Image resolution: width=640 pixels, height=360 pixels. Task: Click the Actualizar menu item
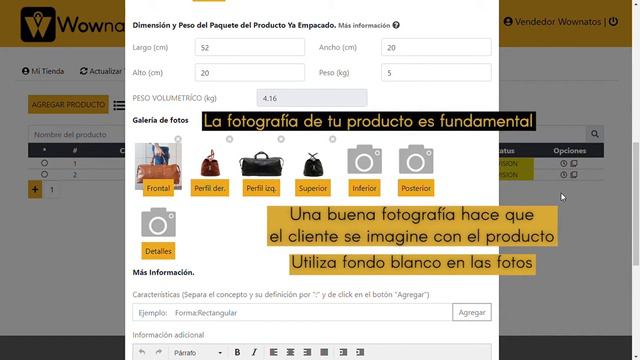coord(102,71)
